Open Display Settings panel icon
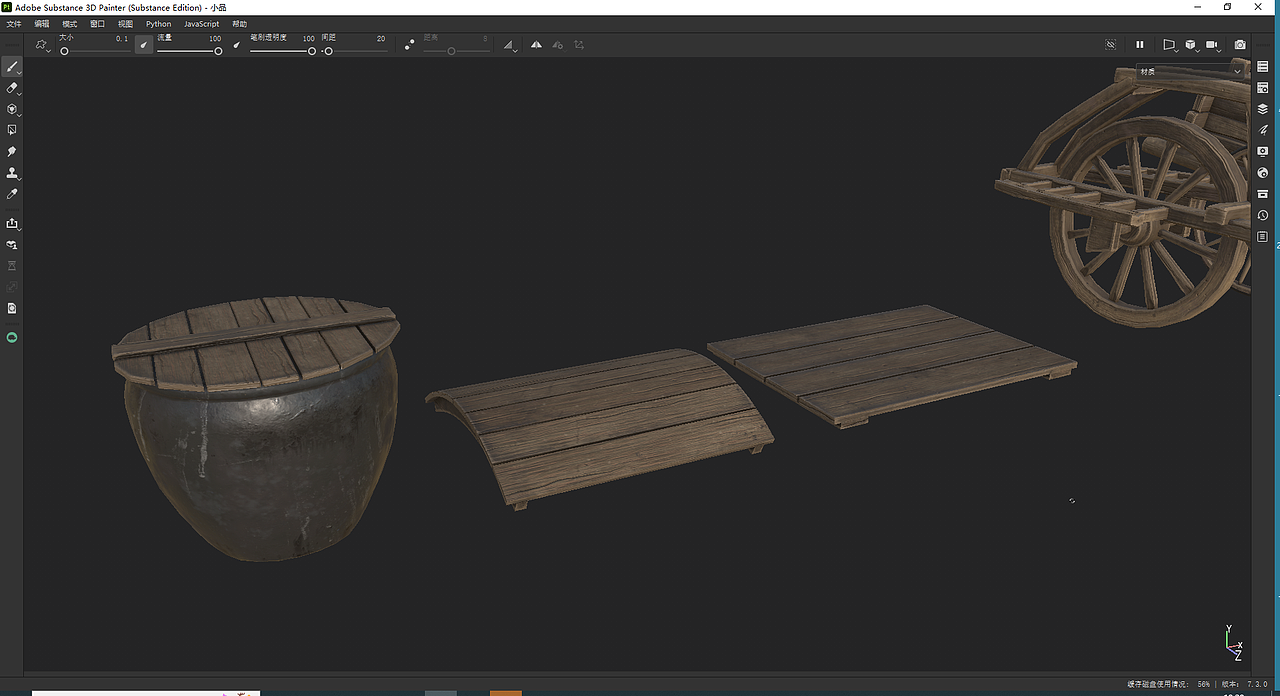Image resolution: width=1280 pixels, height=696 pixels. point(1263,152)
